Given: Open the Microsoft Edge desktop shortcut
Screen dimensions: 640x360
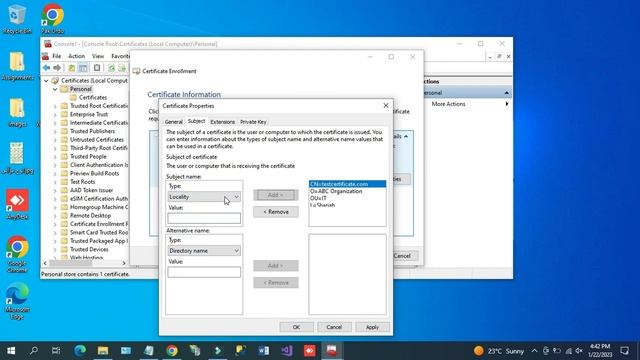Looking at the screenshot, I should coord(17,301).
